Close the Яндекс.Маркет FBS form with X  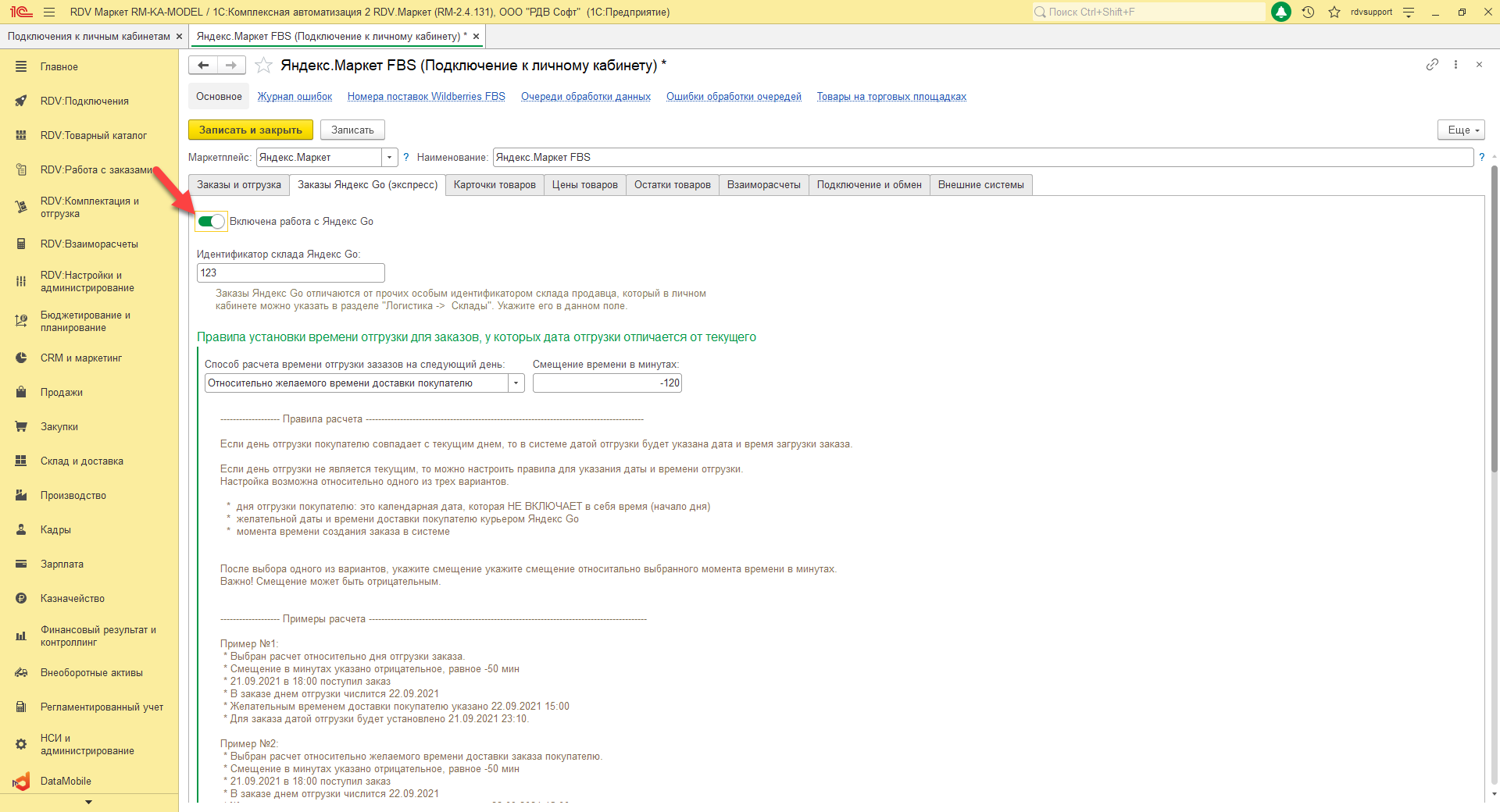[x=1479, y=65]
